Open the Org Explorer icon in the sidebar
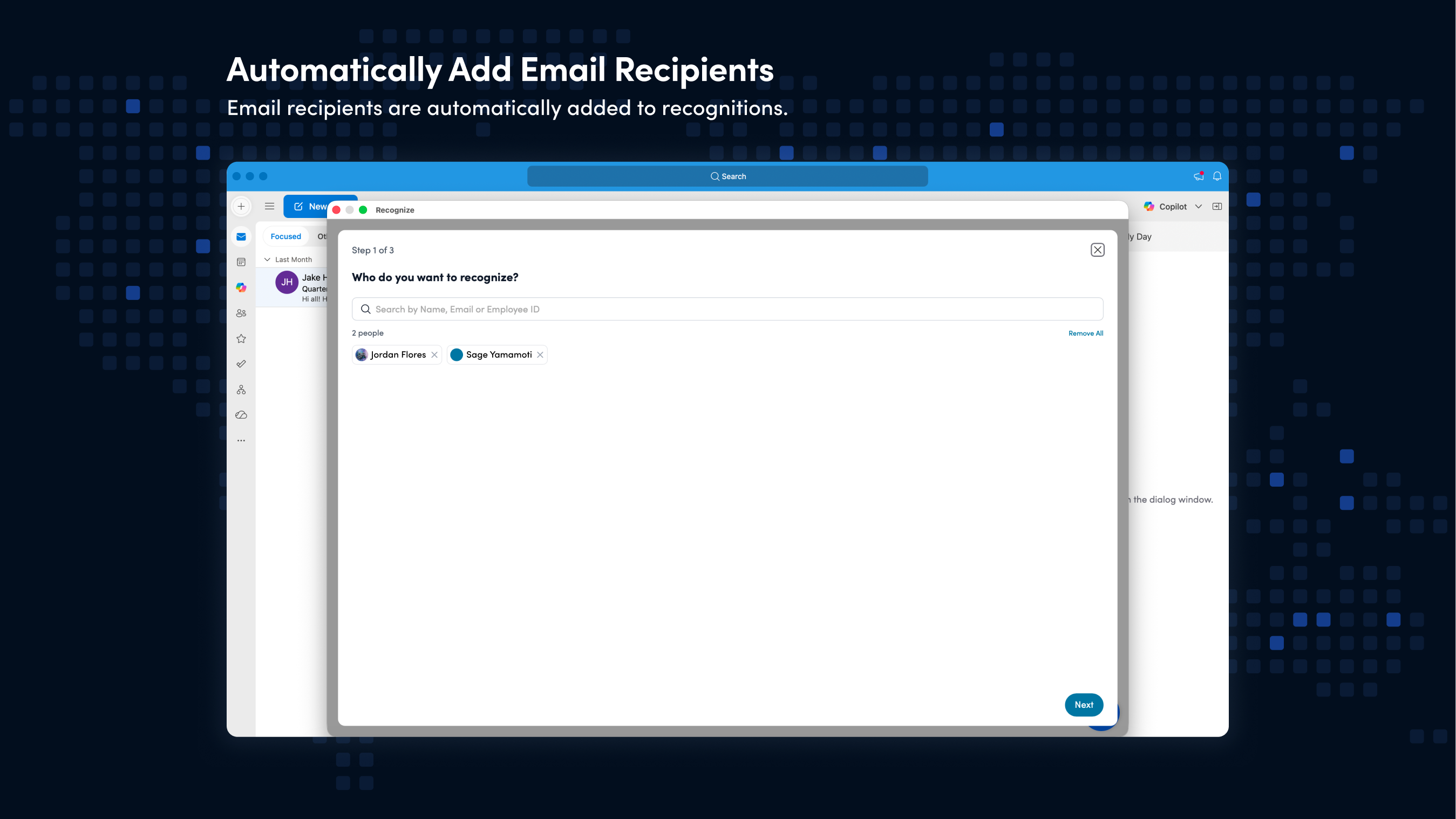Screen dimensions: 1456x819 (x=241, y=390)
